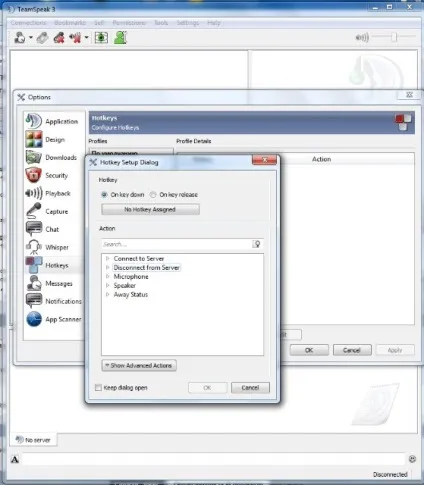Expand the Microphone tree node

pyautogui.click(x=107, y=277)
